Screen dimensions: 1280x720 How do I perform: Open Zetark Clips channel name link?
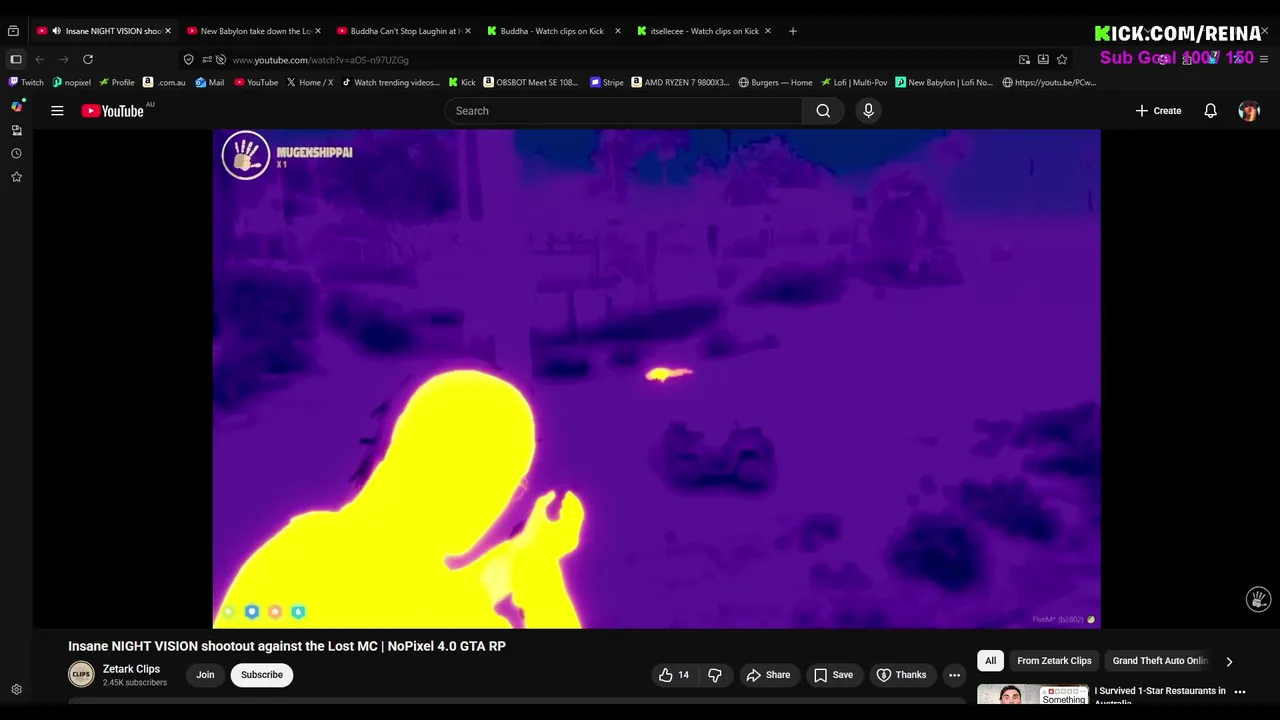131,669
